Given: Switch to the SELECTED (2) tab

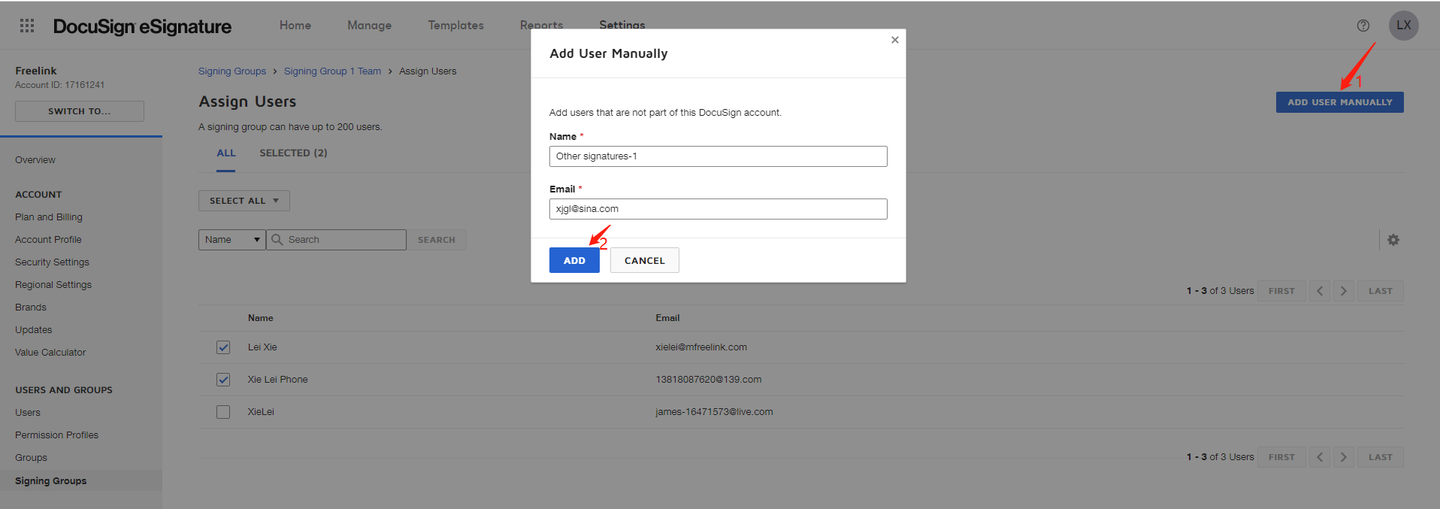Looking at the screenshot, I should (293, 153).
